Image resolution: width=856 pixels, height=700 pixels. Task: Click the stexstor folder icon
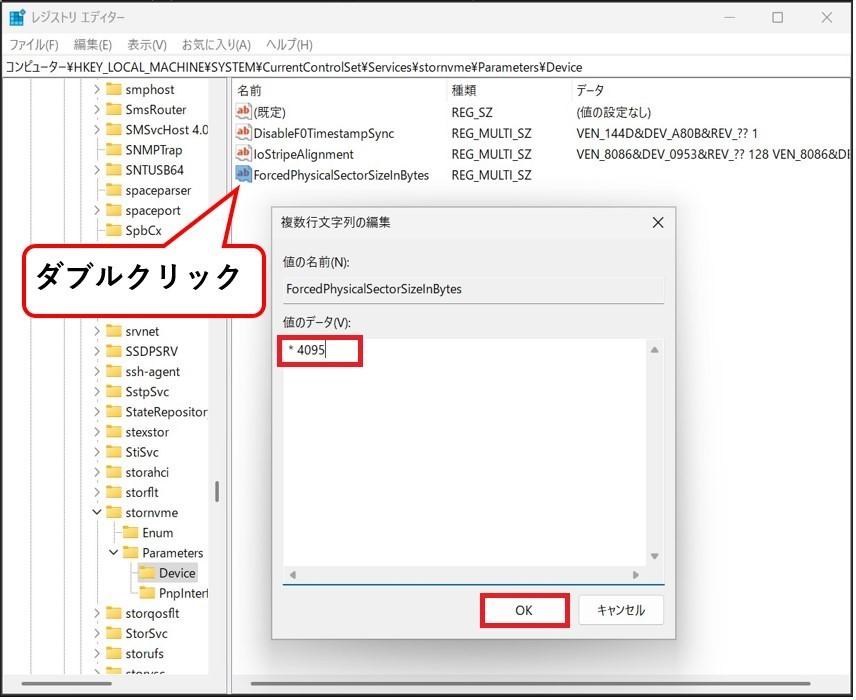113,432
